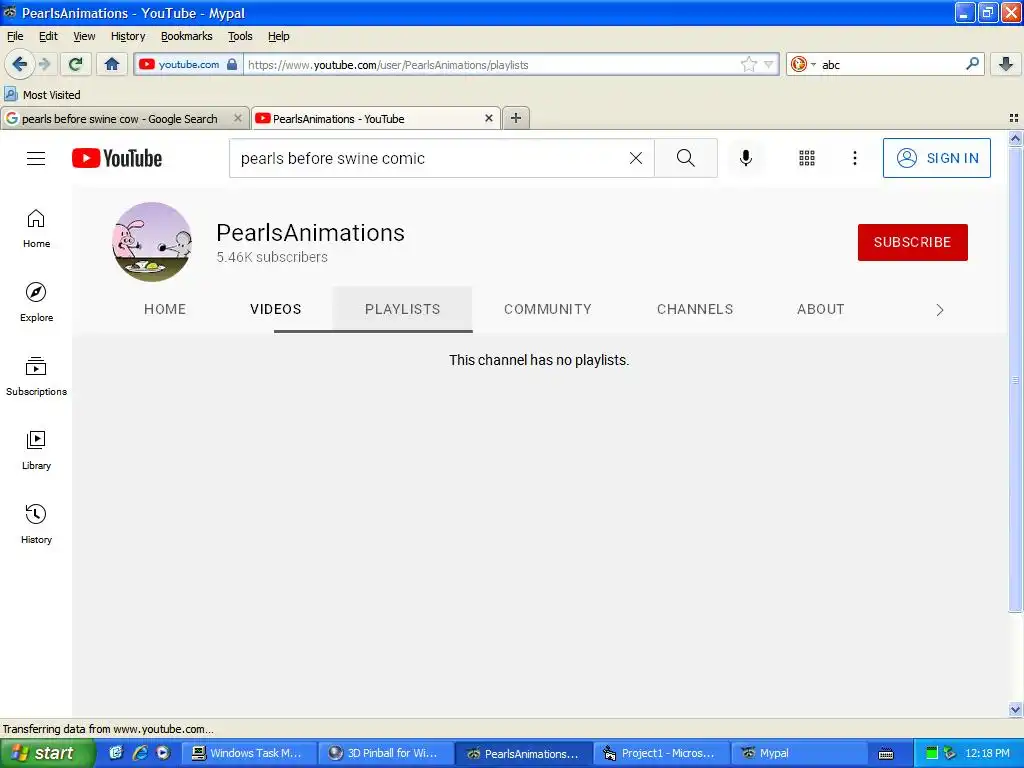Open Explore in the sidebar
Image resolution: width=1024 pixels, height=768 pixels.
coord(37,302)
